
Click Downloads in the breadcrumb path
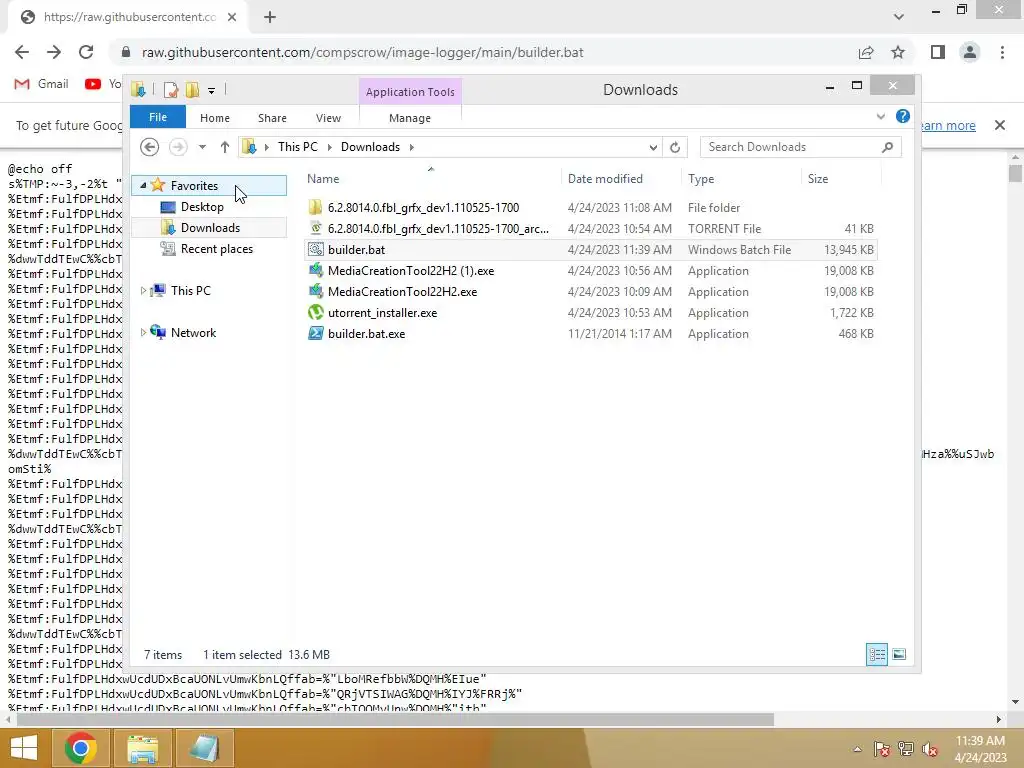point(370,147)
